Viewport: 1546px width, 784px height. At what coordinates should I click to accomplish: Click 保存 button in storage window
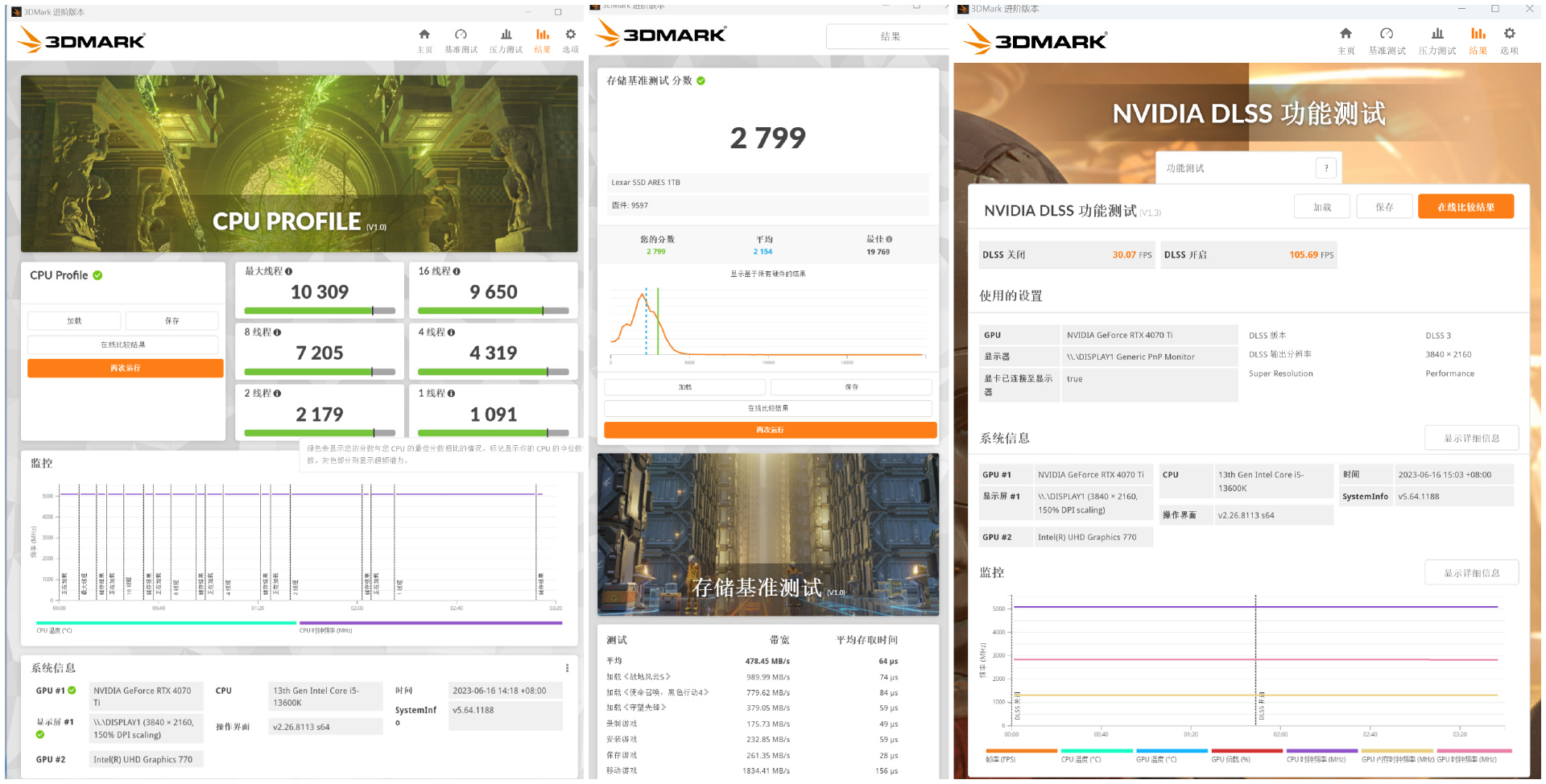(852, 387)
